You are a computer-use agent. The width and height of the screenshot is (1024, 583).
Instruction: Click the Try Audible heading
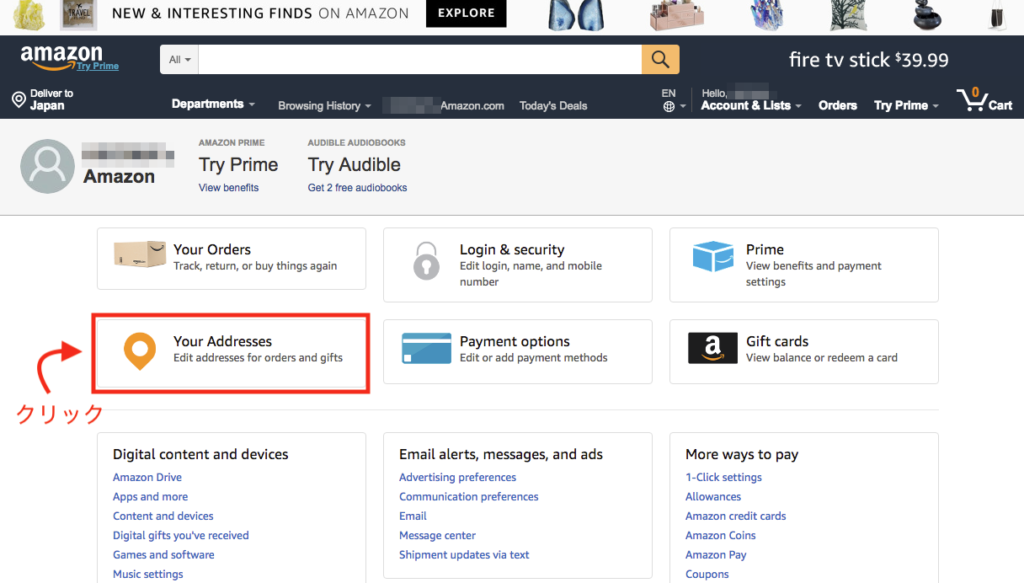coord(354,165)
